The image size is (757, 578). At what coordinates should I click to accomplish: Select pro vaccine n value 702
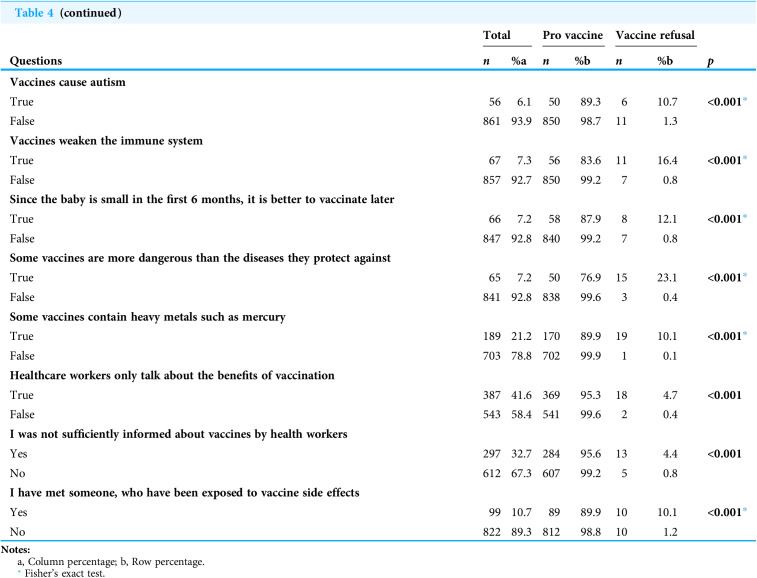click(x=551, y=356)
